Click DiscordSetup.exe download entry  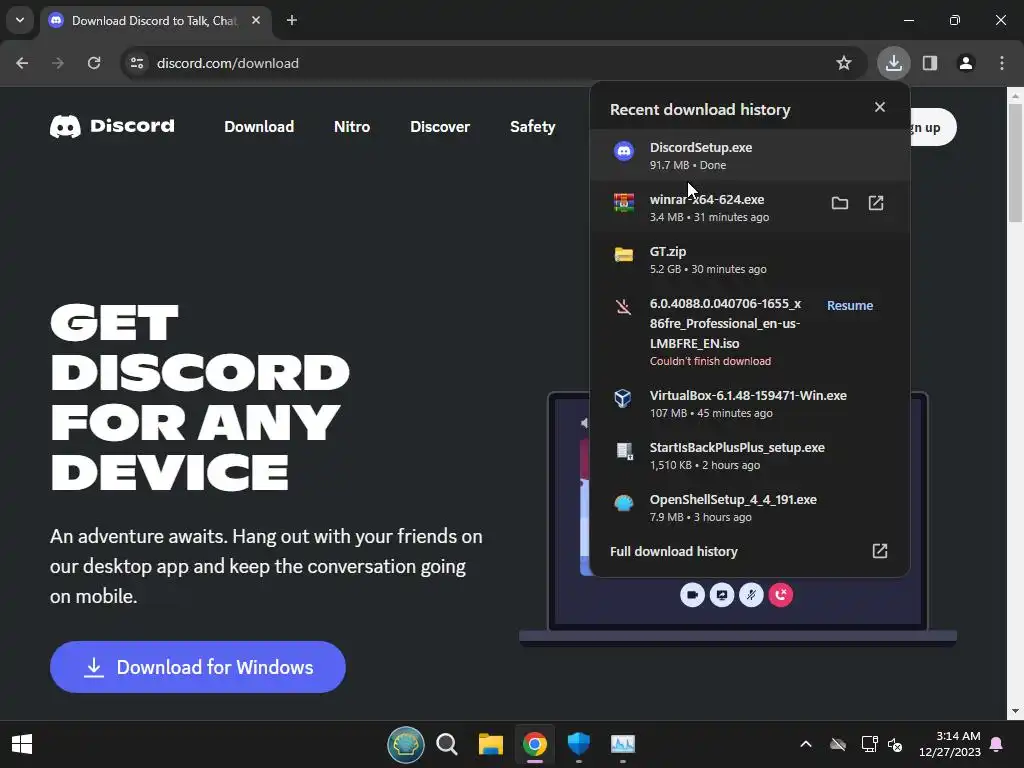click(750, 155)
